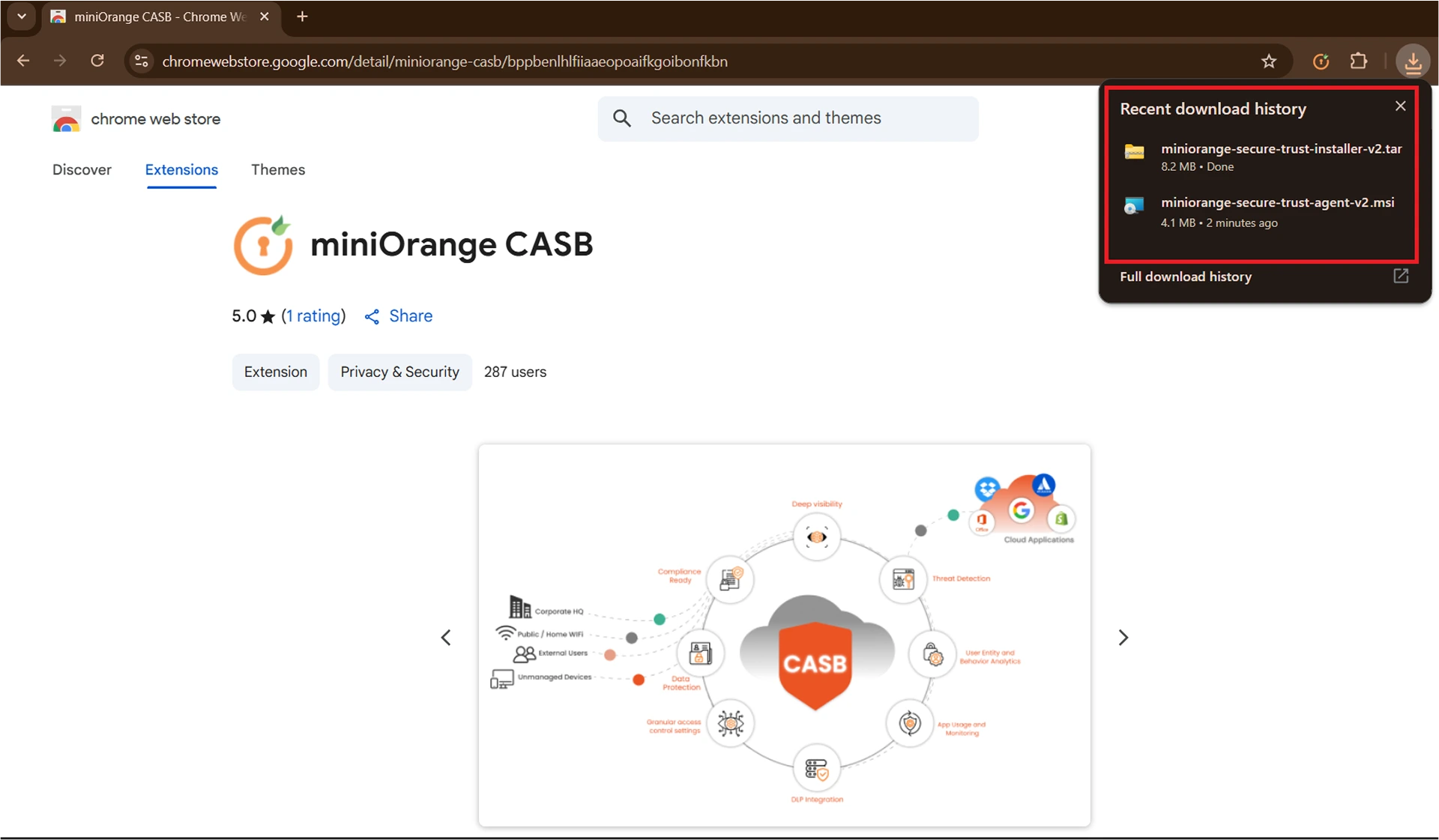
Task: Open a new browser tab
Action: pyautogui.click(x=302, y=16)
